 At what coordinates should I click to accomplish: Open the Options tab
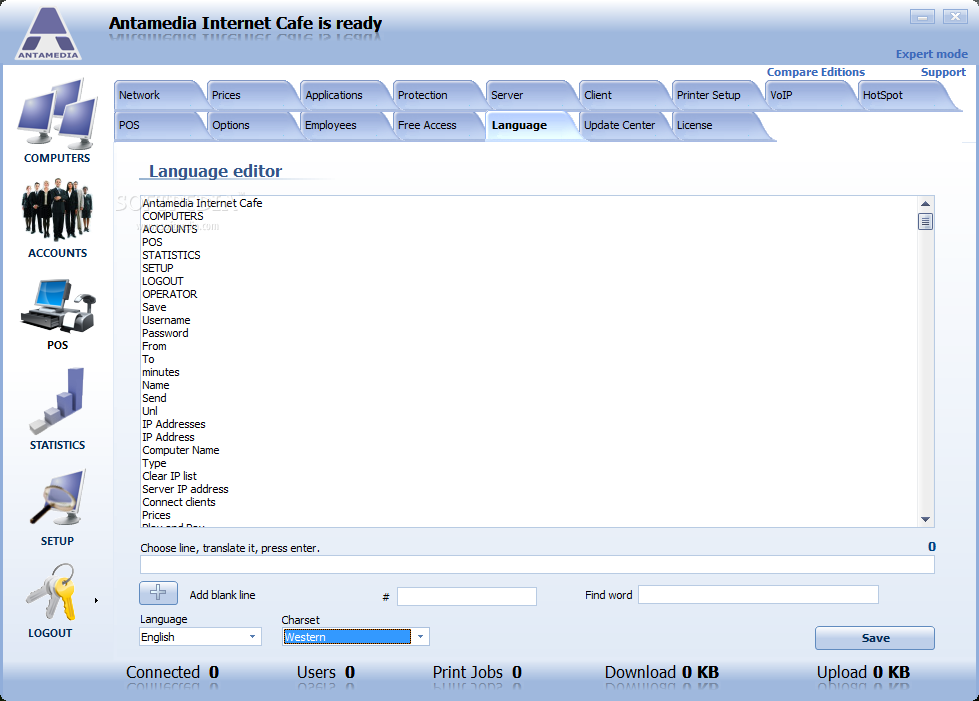pos(252,125)
